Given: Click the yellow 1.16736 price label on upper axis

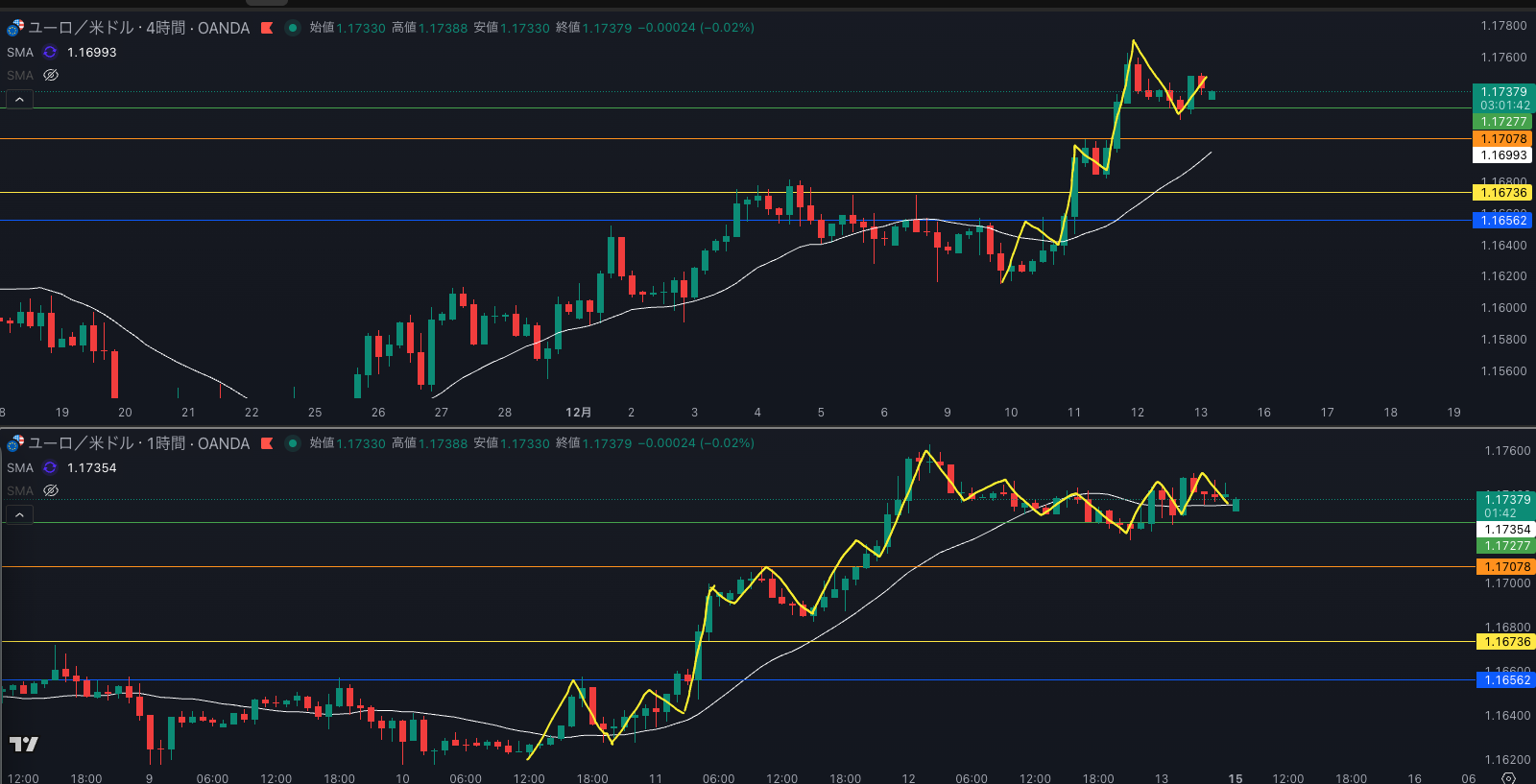Looking at the screenshot, I should tap(1502, 193).
